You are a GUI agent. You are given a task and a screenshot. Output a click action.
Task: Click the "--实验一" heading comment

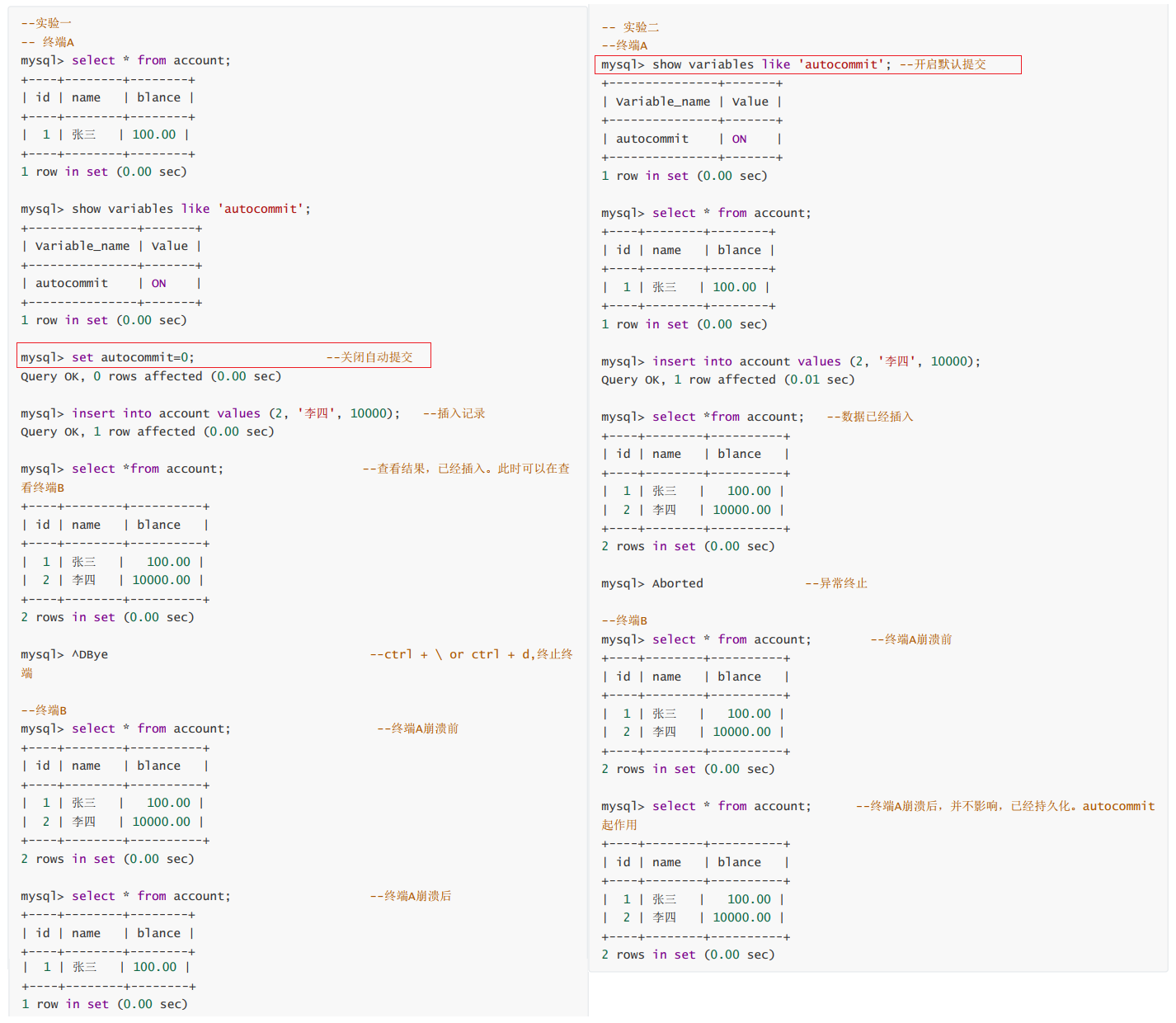coord(46,23)
